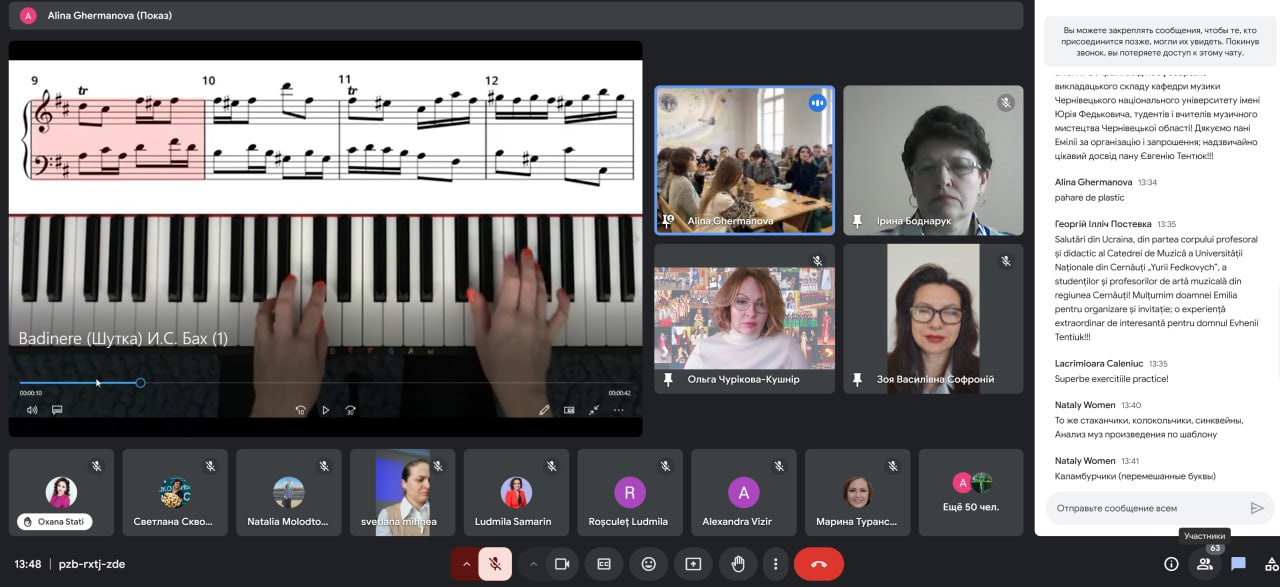
Task: Select the Alexandra Vizir participant tile
Action: click(x=744, y=492)
